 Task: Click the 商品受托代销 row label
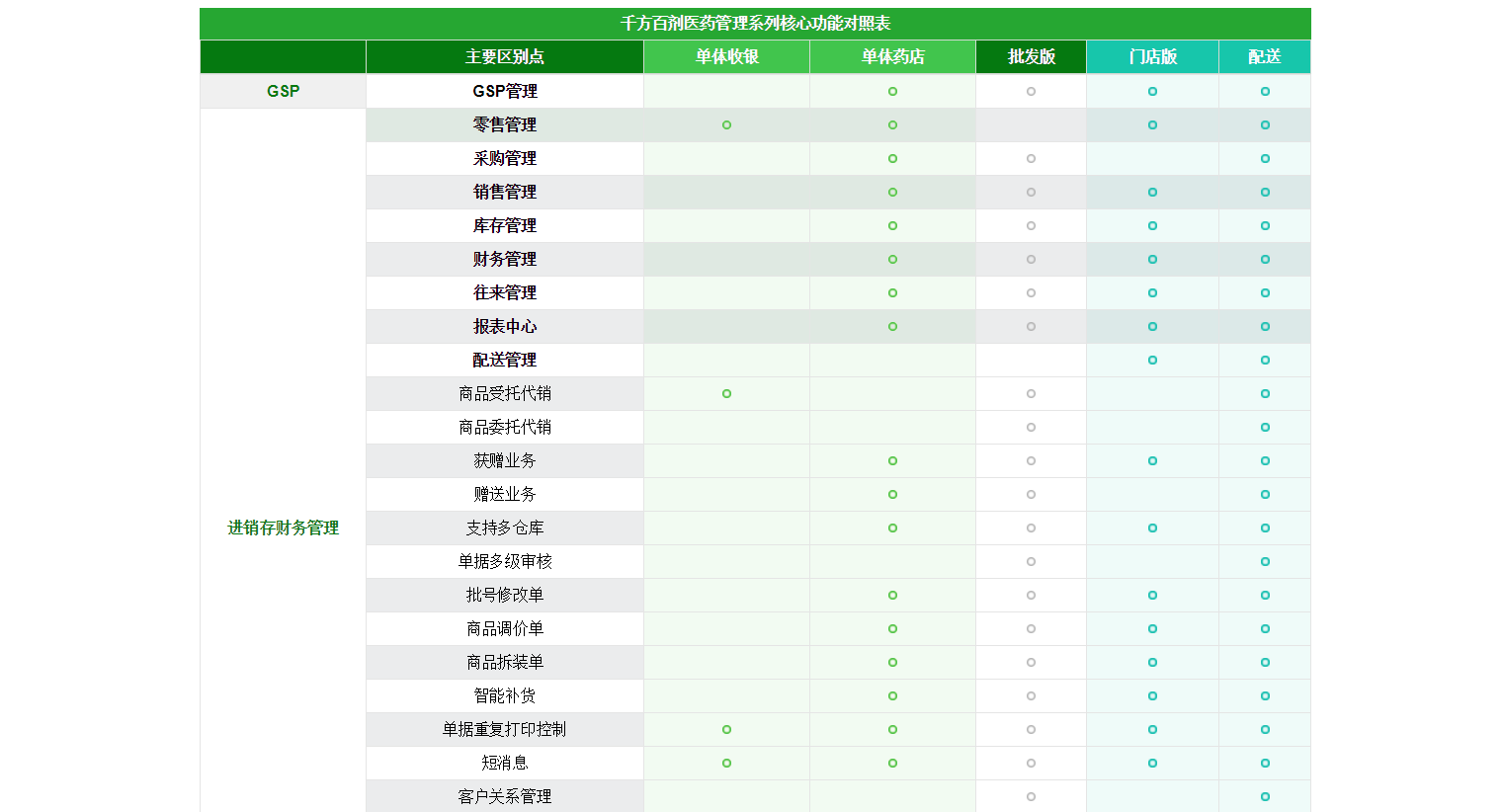[505, 393]
